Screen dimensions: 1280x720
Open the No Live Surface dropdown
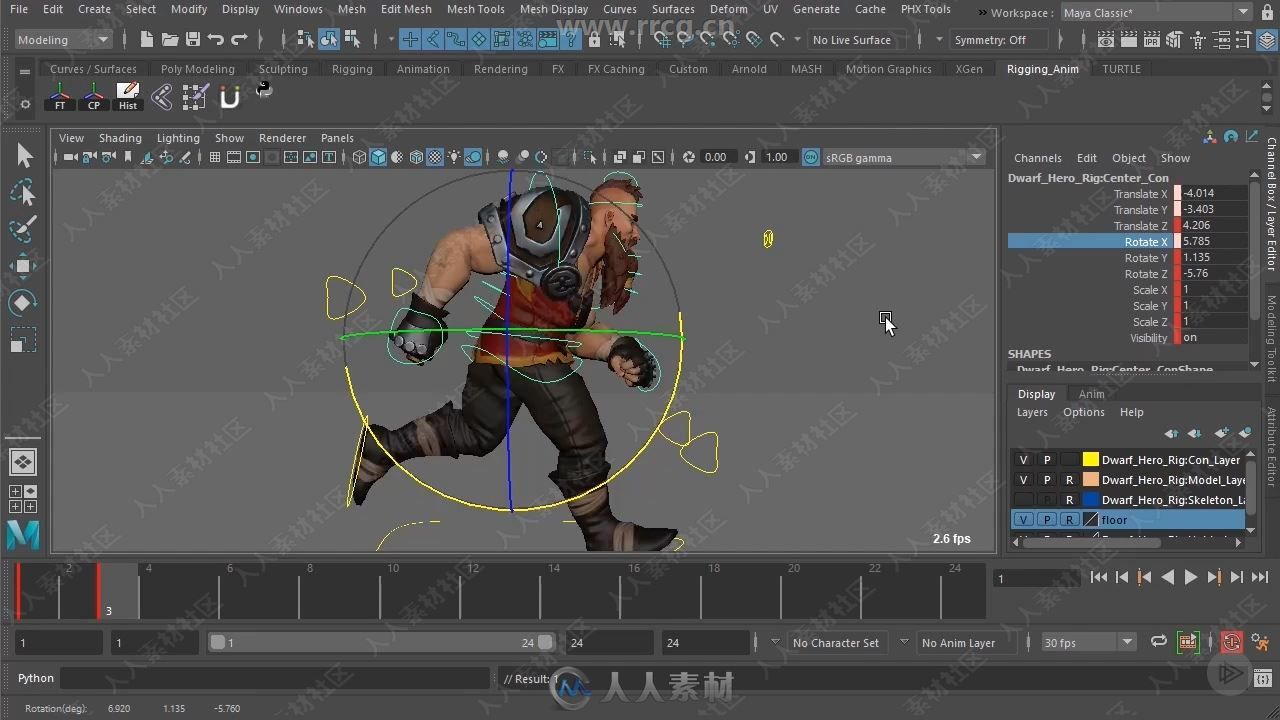click(x=856, y=40)
